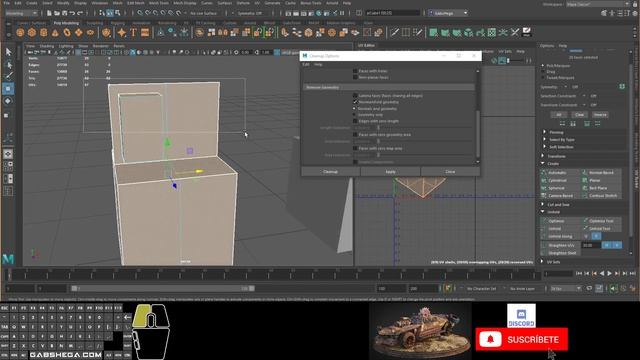This screenshot has width=640, height=360.
Task: Select the Tweak/Marquee radio option
Action: (x=543, y=78)
